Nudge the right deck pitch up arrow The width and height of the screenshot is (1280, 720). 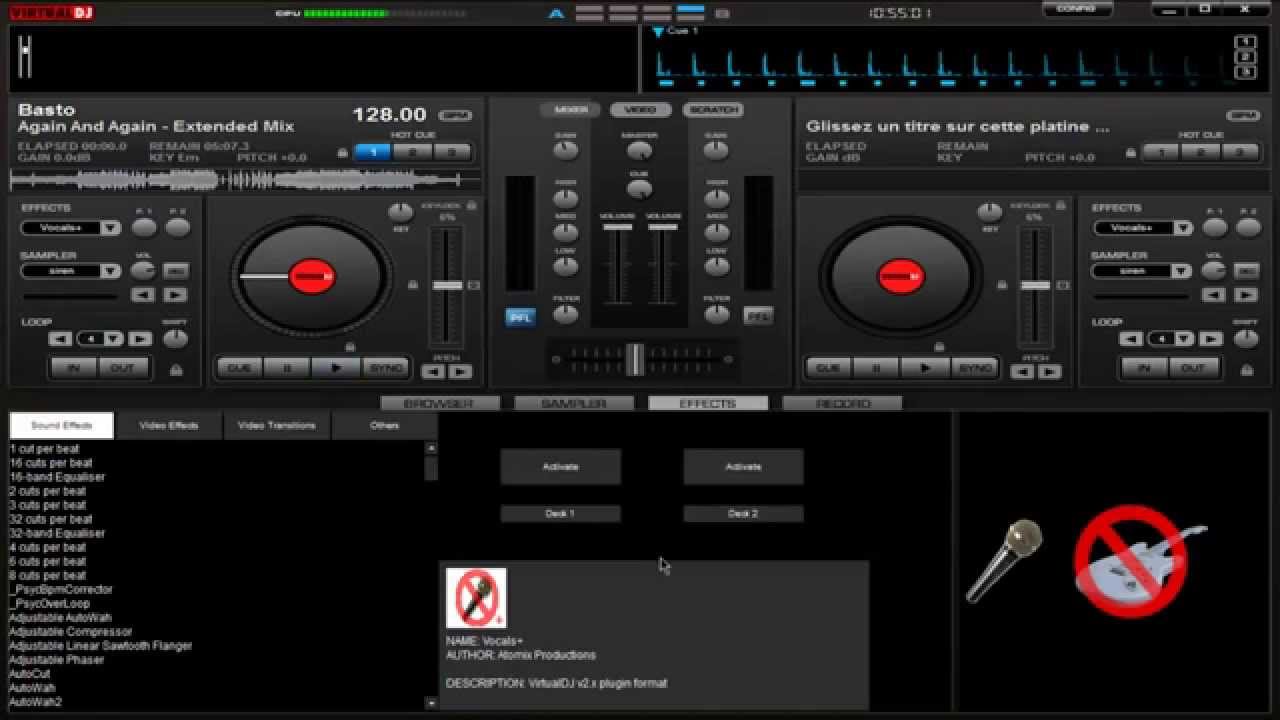point(1049,372)
